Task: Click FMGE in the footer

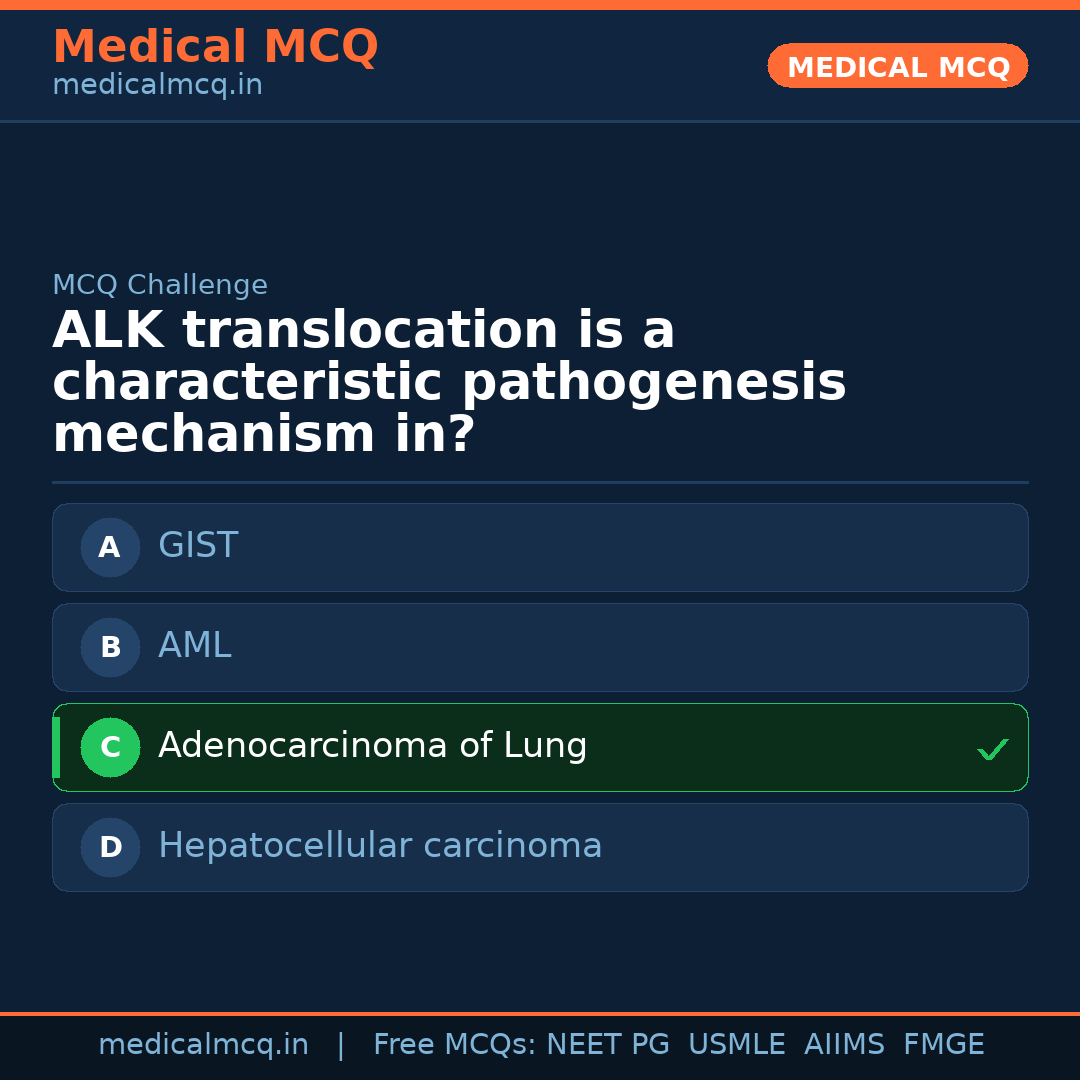Action: click(x=944, y=1045)
